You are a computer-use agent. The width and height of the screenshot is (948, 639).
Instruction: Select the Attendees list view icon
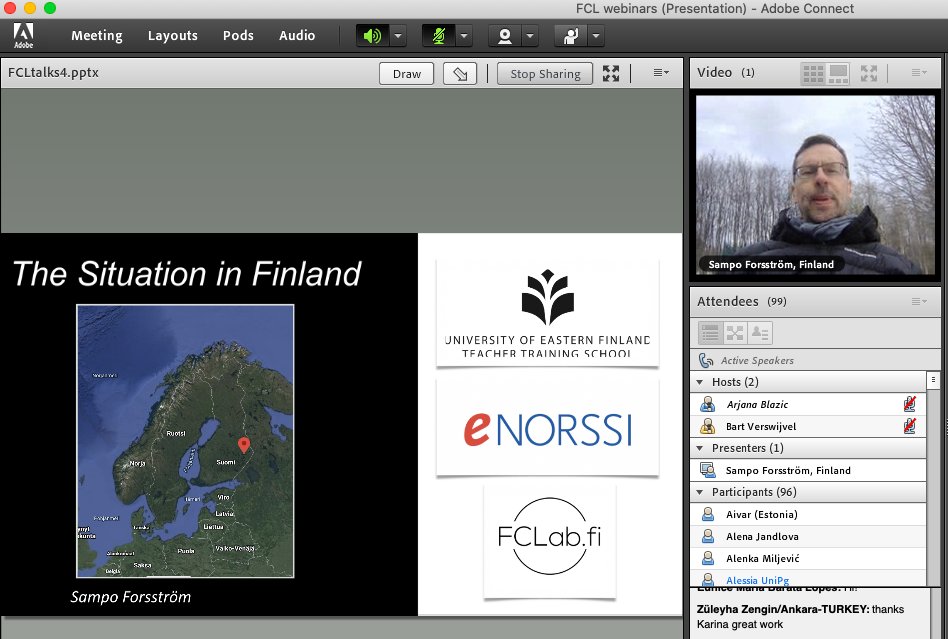(x=710, y=333)
